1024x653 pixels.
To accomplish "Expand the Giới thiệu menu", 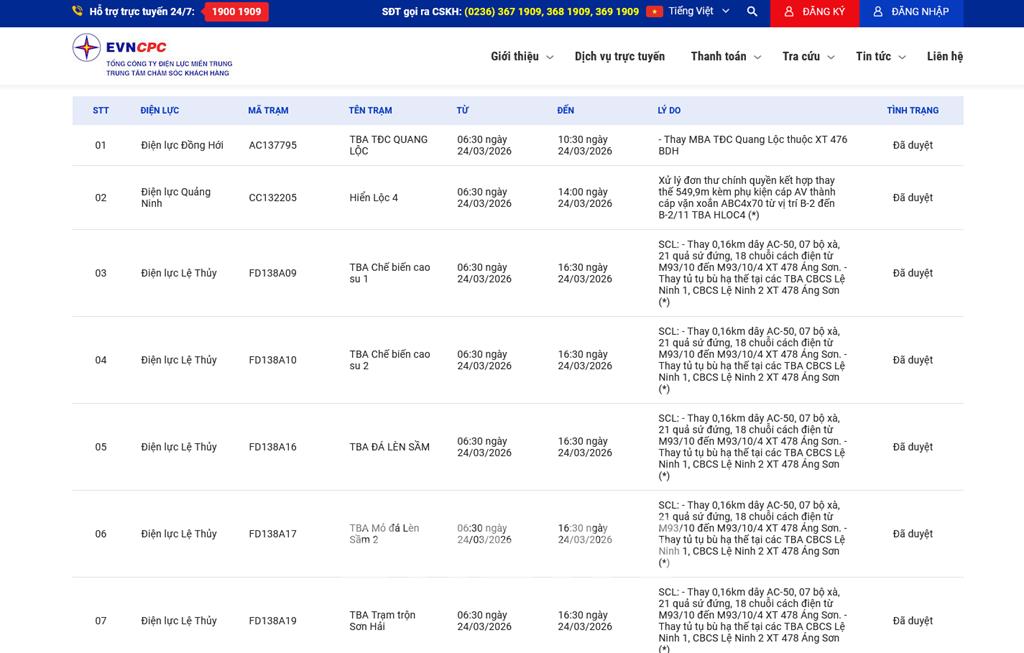I will (522, 57).
